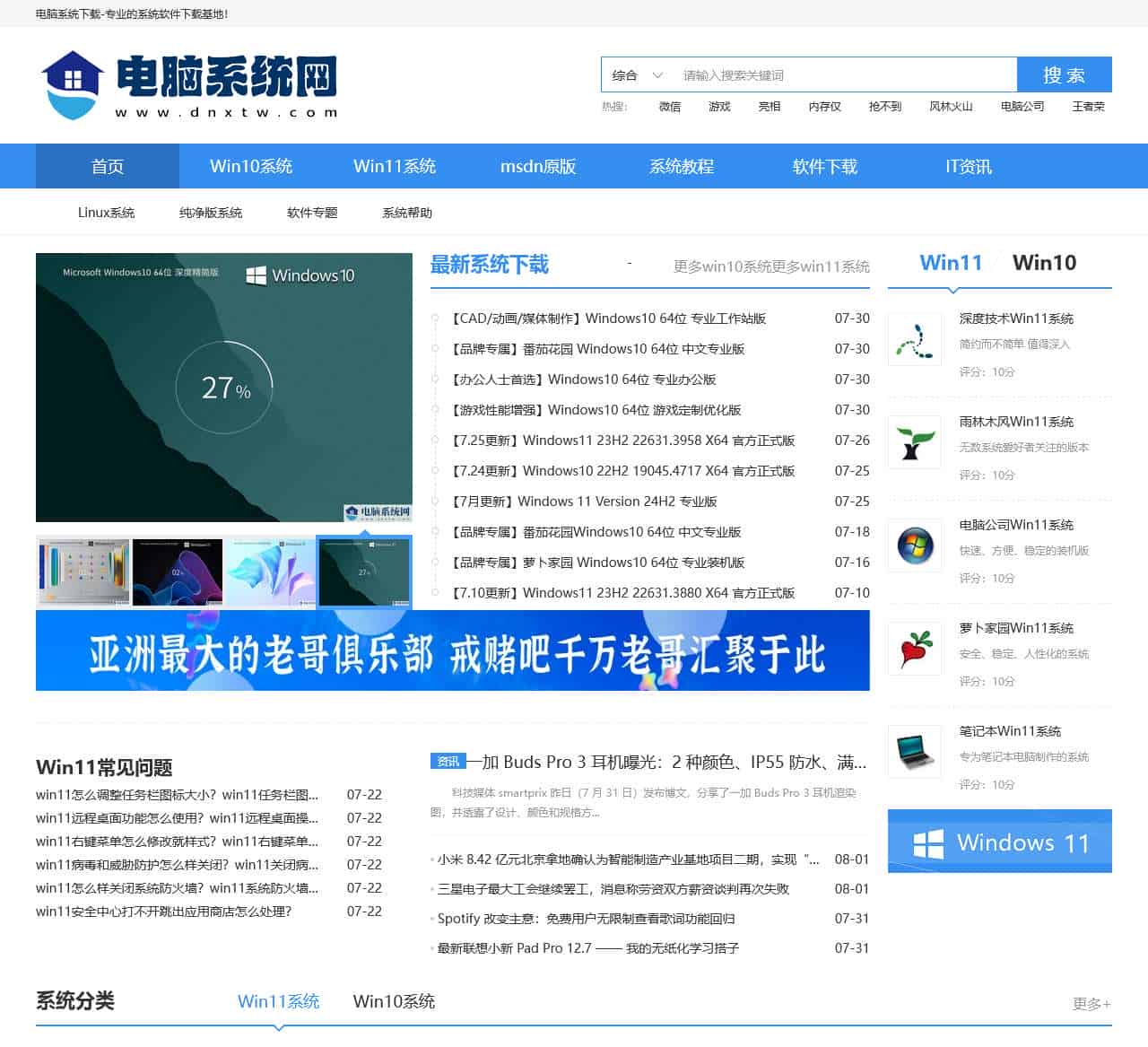The image size is (1148, 1047).
Task: Open the 风林火山 hot search link
Action: (953, 107)
